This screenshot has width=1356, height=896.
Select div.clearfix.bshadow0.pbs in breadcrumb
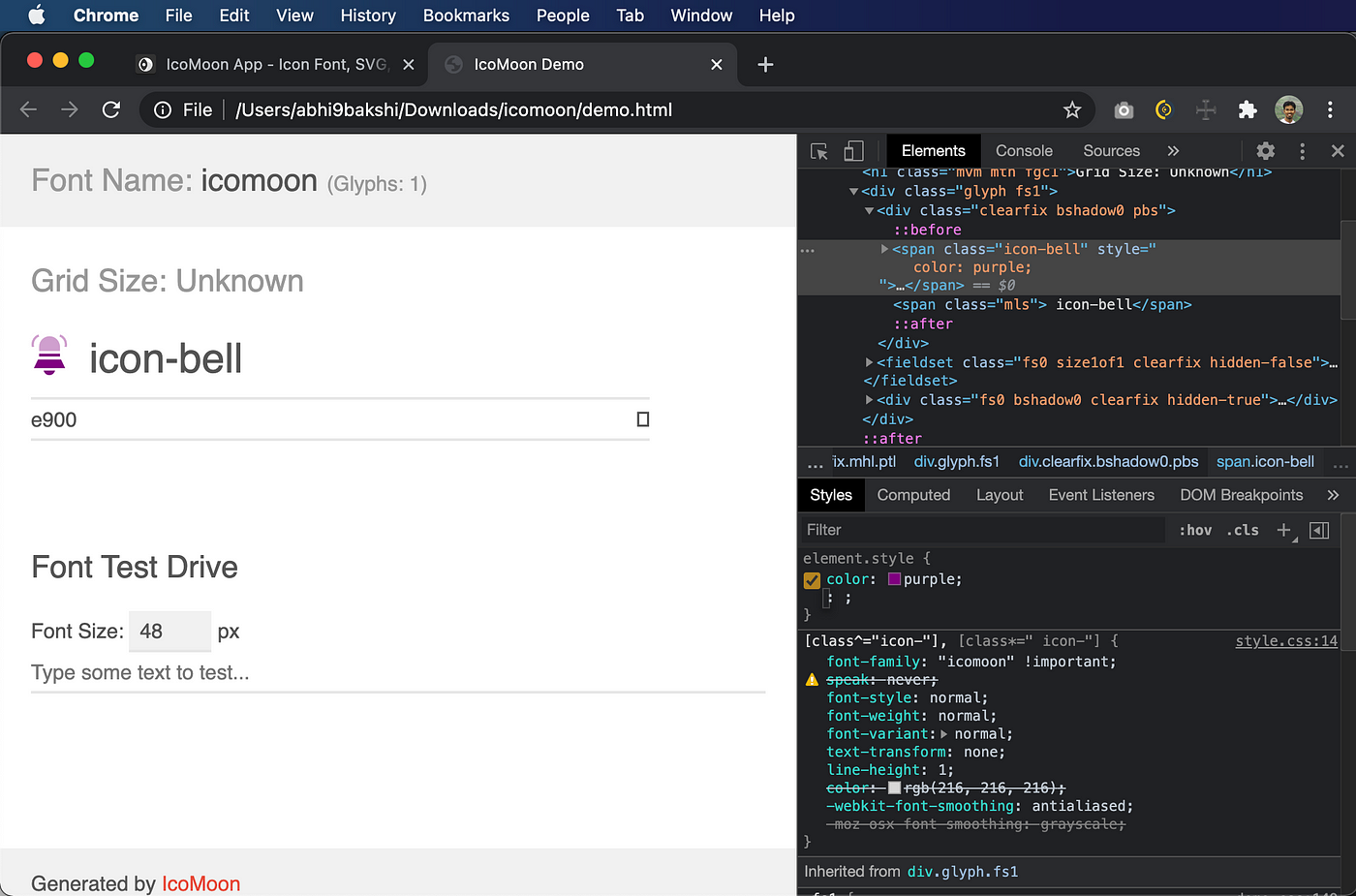pos(1108,462)
